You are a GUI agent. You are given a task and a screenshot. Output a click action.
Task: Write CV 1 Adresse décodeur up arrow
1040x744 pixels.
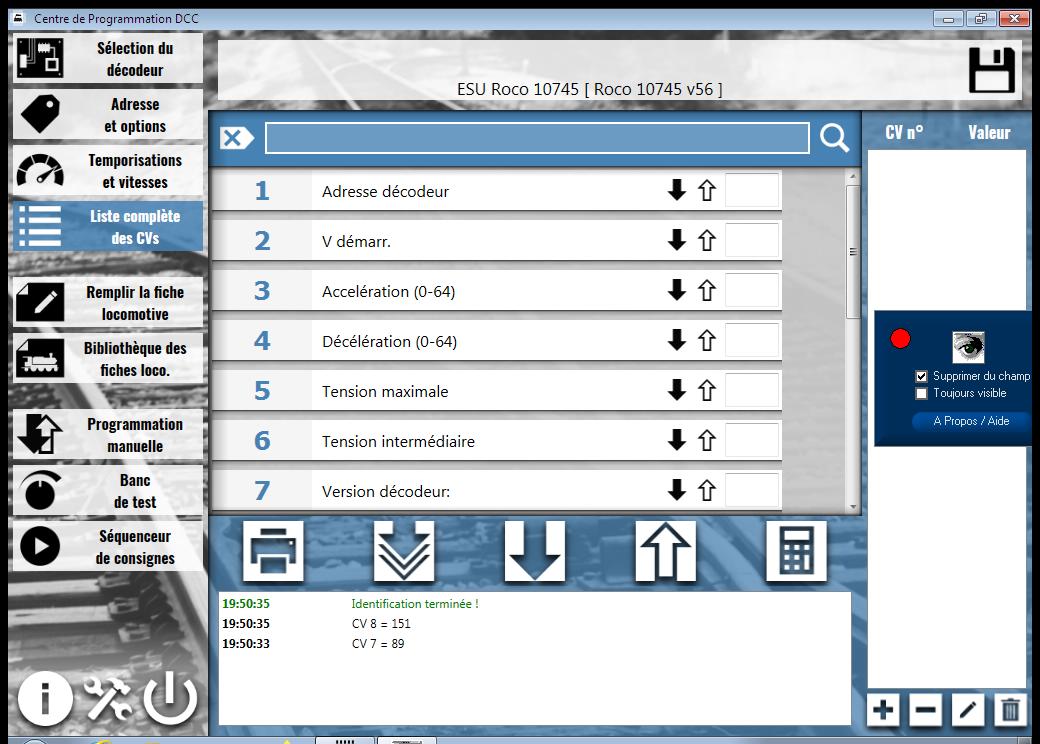(707, 190)
